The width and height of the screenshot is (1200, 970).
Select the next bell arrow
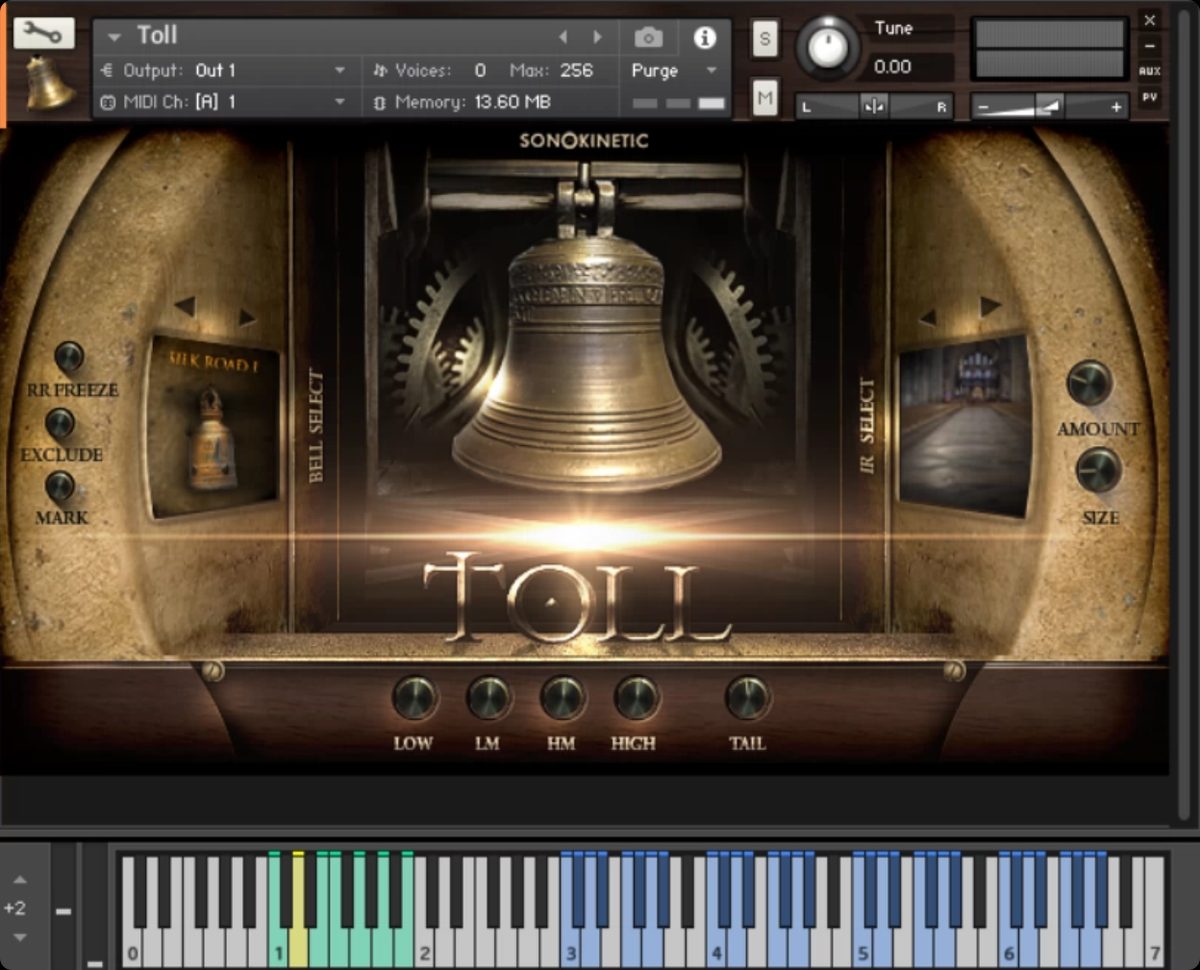pyautogui.click(x=247, y=317)
